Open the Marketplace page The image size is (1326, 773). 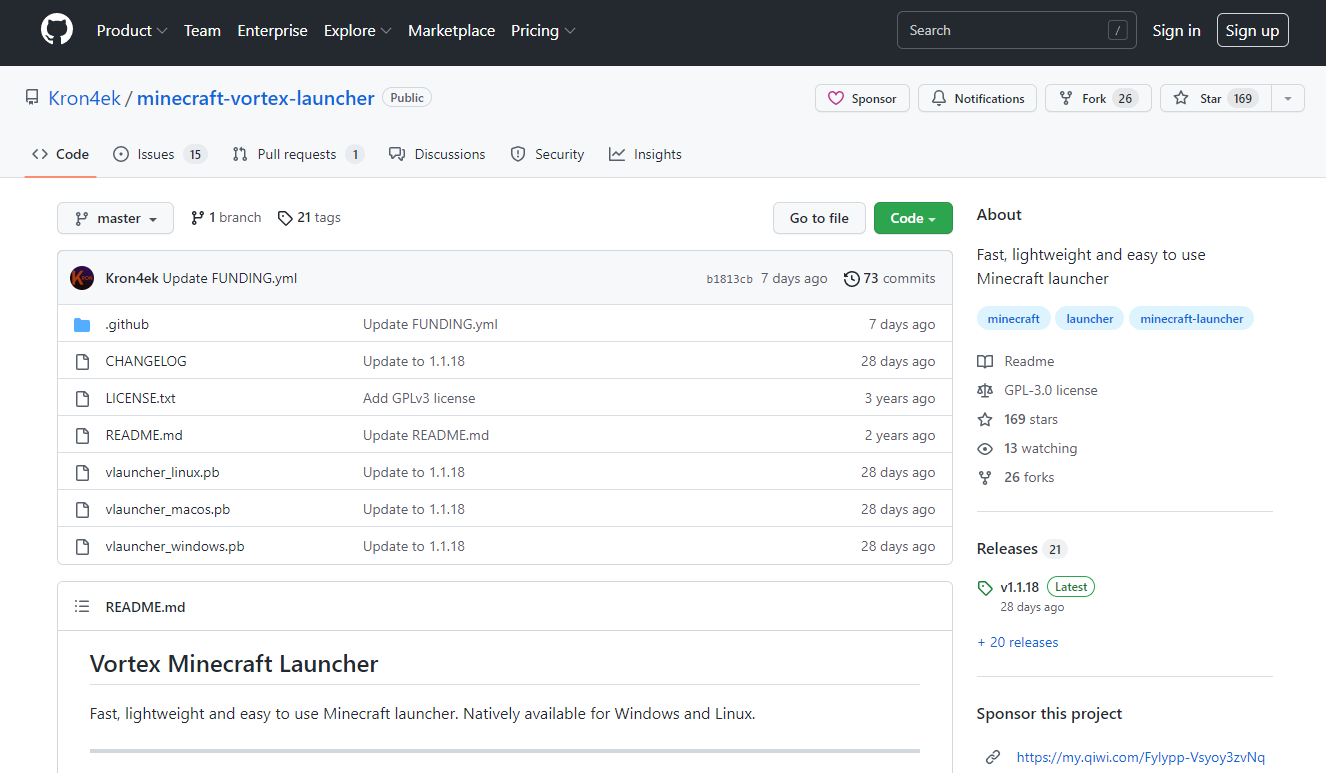pos(451,30)
